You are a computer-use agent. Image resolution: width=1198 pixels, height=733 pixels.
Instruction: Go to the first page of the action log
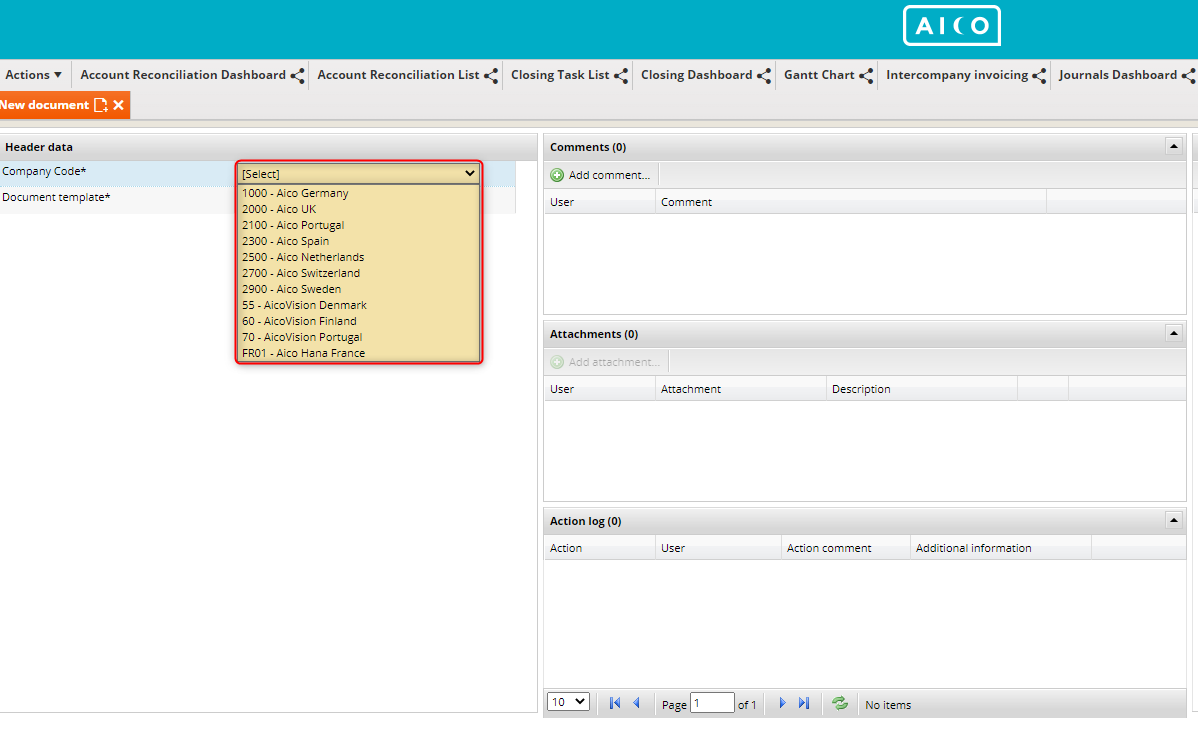pos(614,703)
